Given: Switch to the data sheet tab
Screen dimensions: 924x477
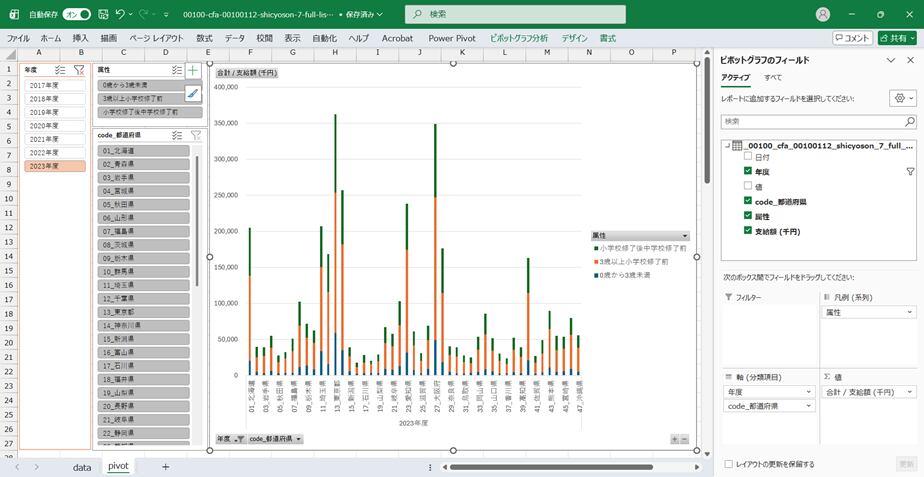Looking at the screenshot, I should coord(82,466).
